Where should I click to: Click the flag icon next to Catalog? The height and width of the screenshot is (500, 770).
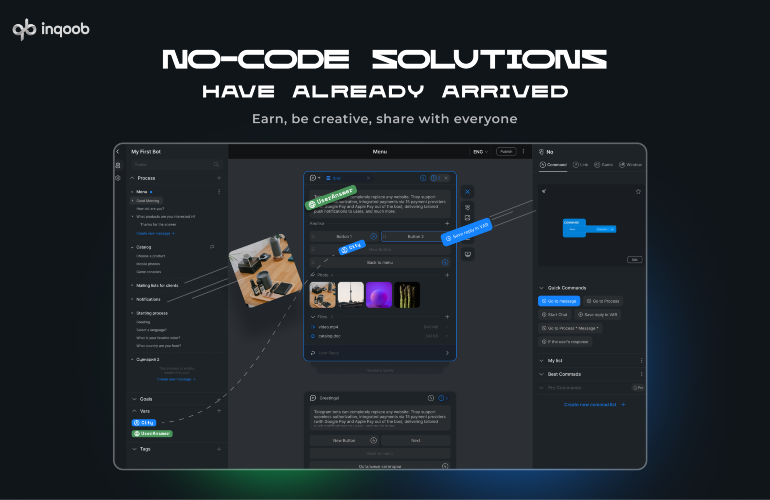click(212, 247)
